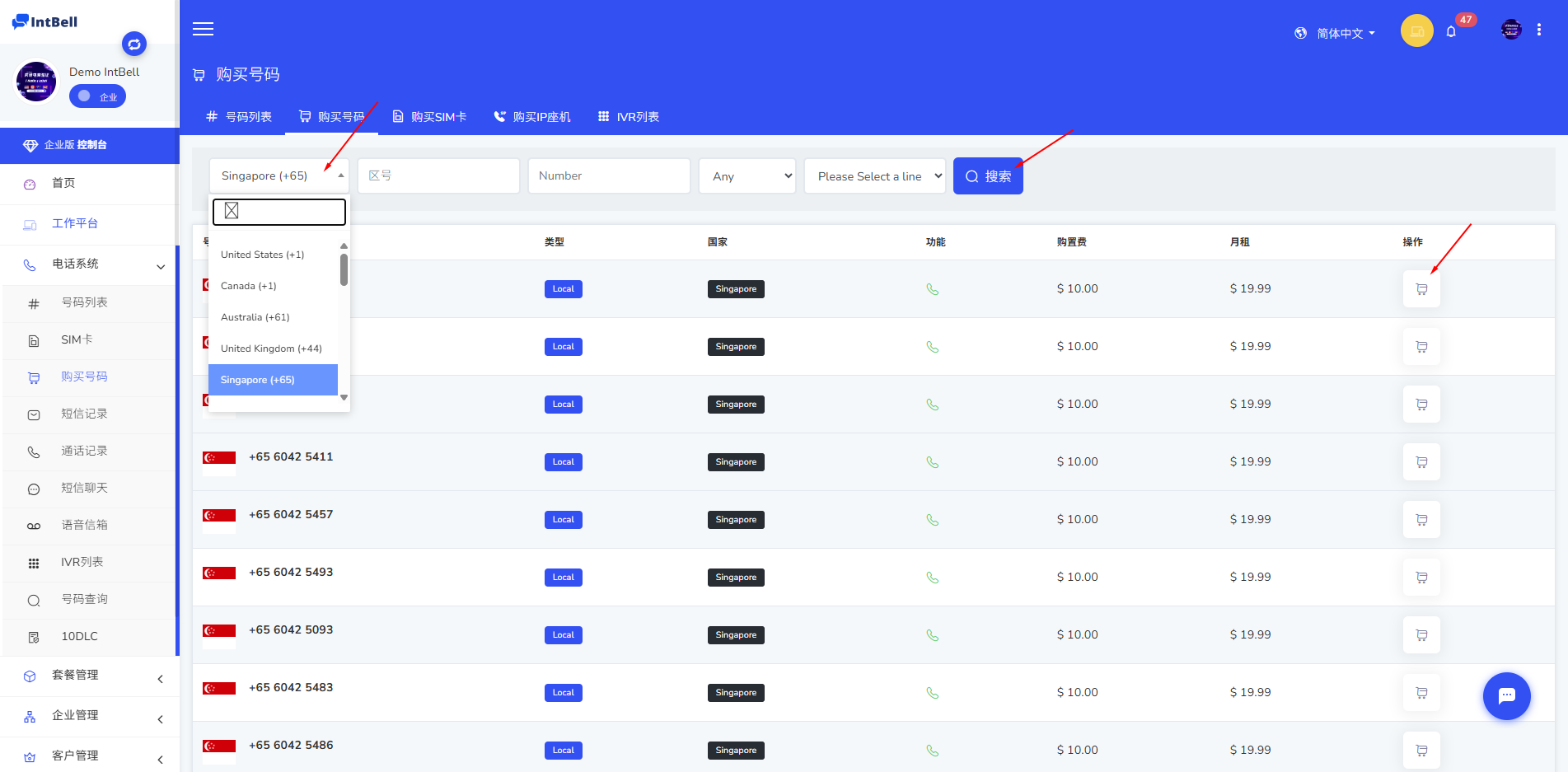Click the blue 搜索 search button
Image resolution: width=1568 pixels, height=772 pixels.
point(988,176)
